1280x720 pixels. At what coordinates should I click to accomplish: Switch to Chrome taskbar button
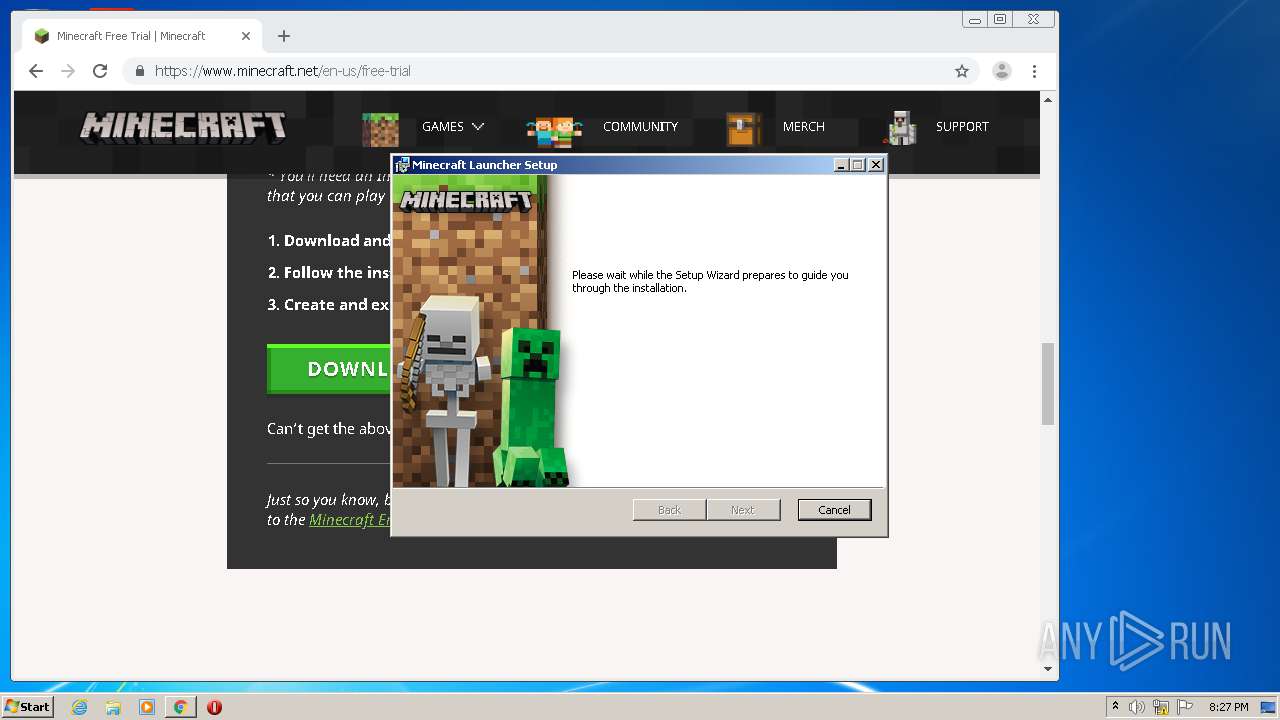click(180, 707)
